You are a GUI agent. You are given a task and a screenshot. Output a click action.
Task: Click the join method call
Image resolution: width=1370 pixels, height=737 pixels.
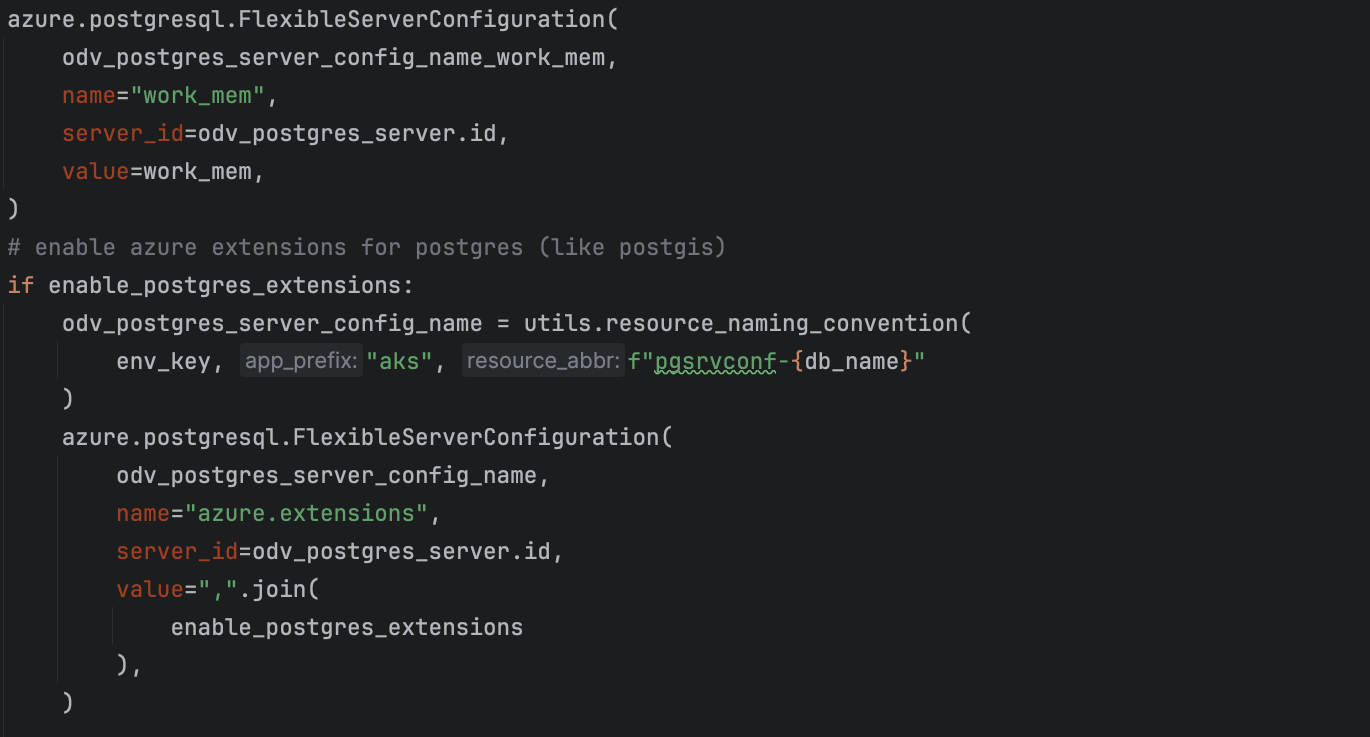point(278,590)
